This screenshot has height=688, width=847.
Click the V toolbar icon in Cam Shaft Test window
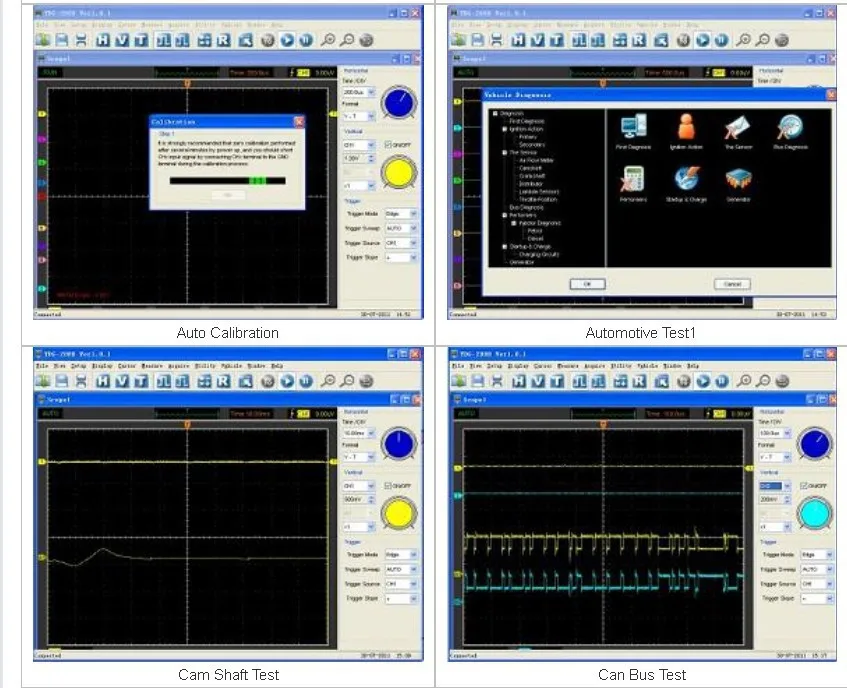[x=122, y=381]
